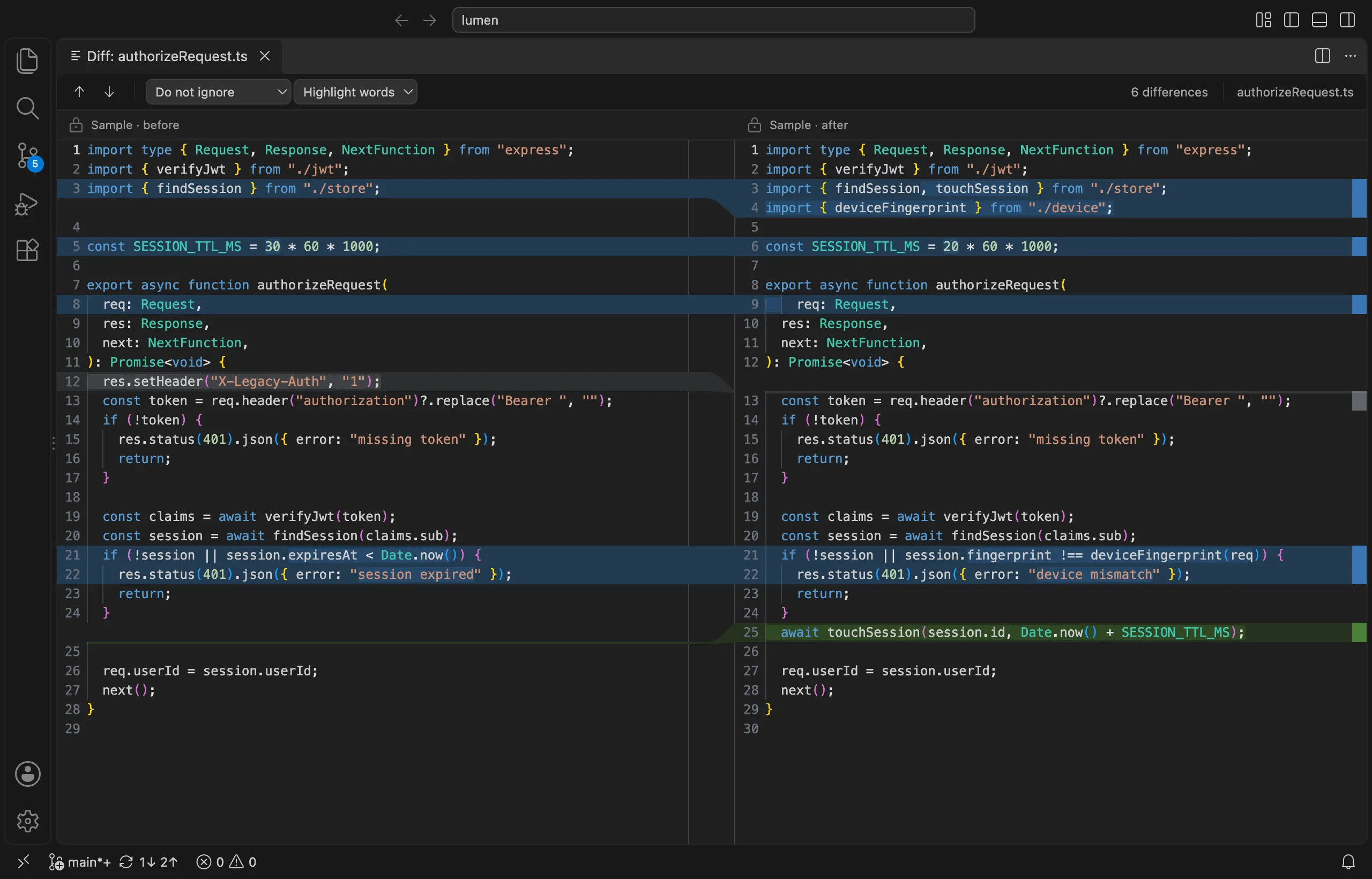Open notifications bell in status bar
Image resolution: width=1372 pixels, height=879 pixels.
point(1348,862)
